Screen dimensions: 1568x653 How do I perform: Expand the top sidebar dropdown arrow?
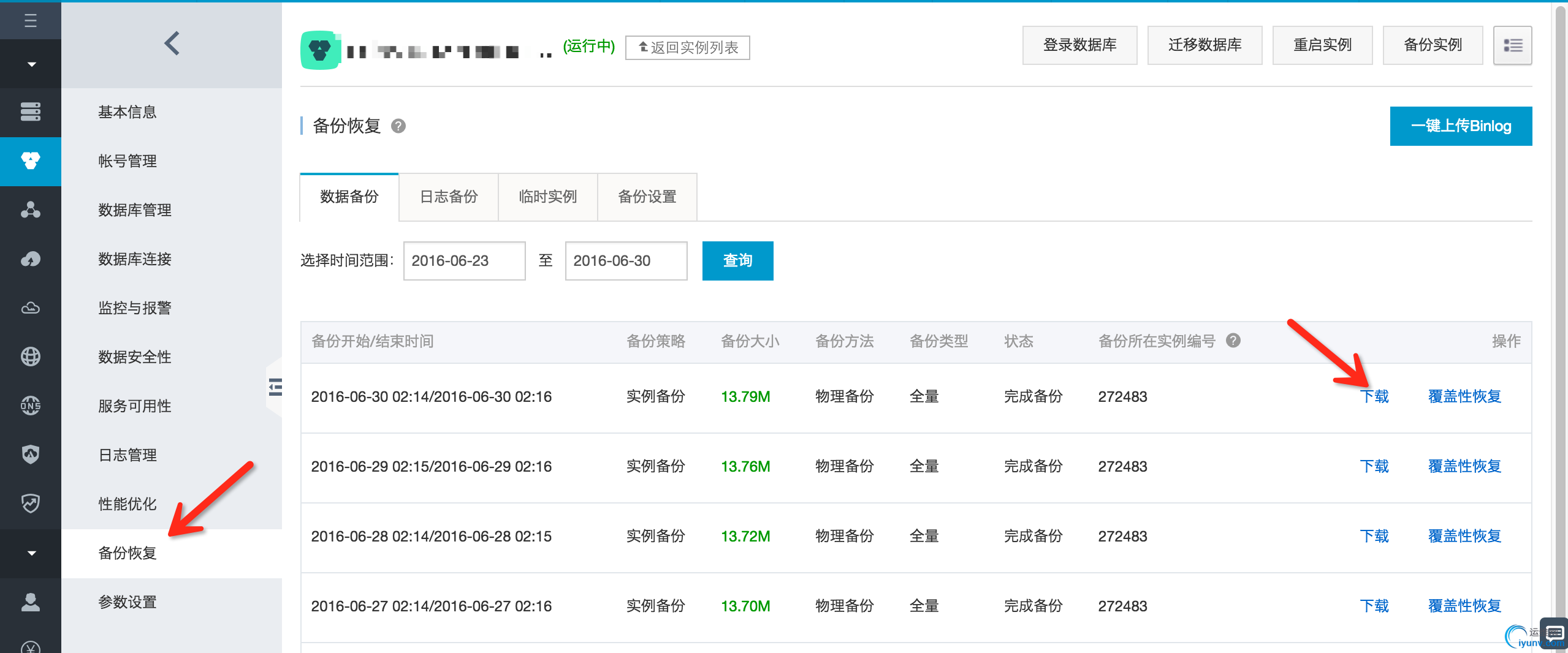[x=31, y=64]
